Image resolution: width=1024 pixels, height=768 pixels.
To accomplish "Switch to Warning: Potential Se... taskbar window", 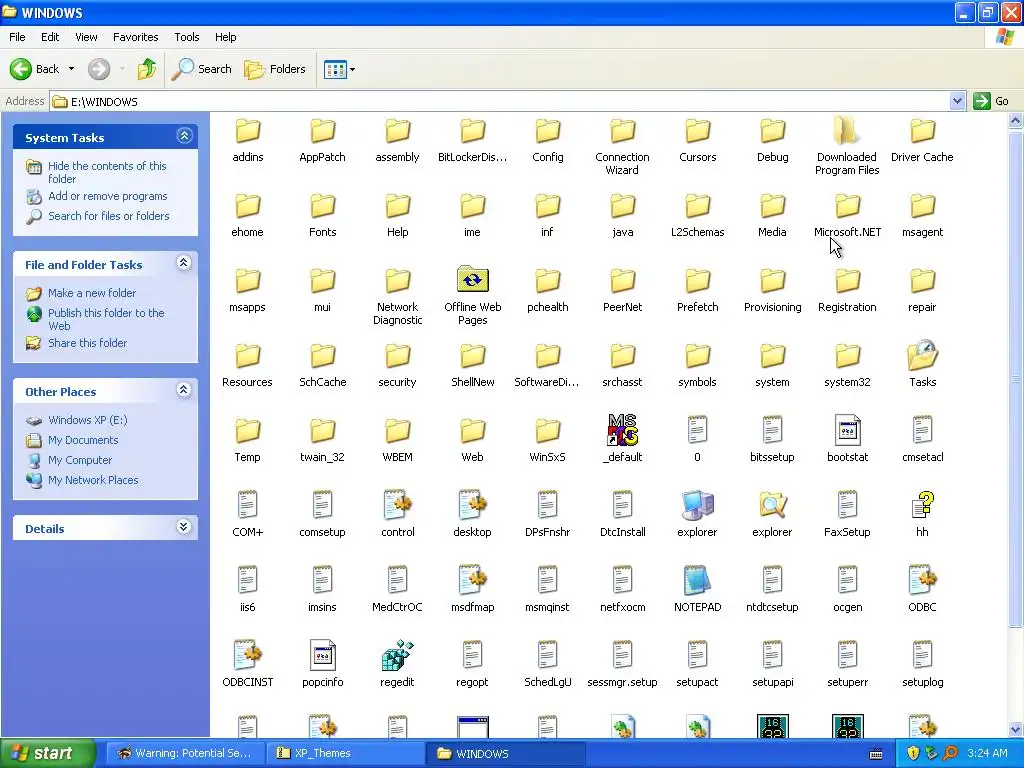I will (186, 754).
